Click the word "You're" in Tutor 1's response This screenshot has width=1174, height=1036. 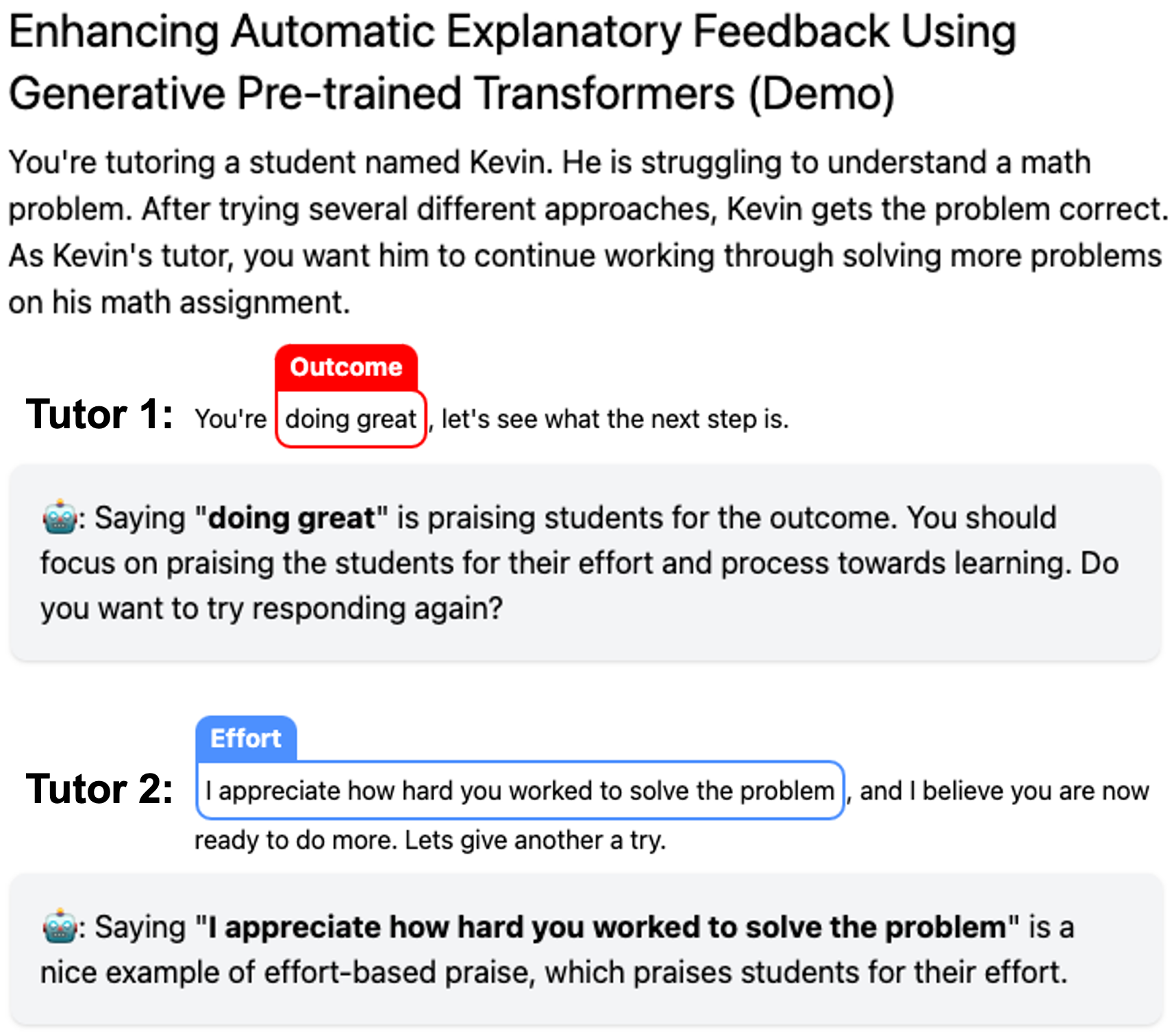[231, 419]
